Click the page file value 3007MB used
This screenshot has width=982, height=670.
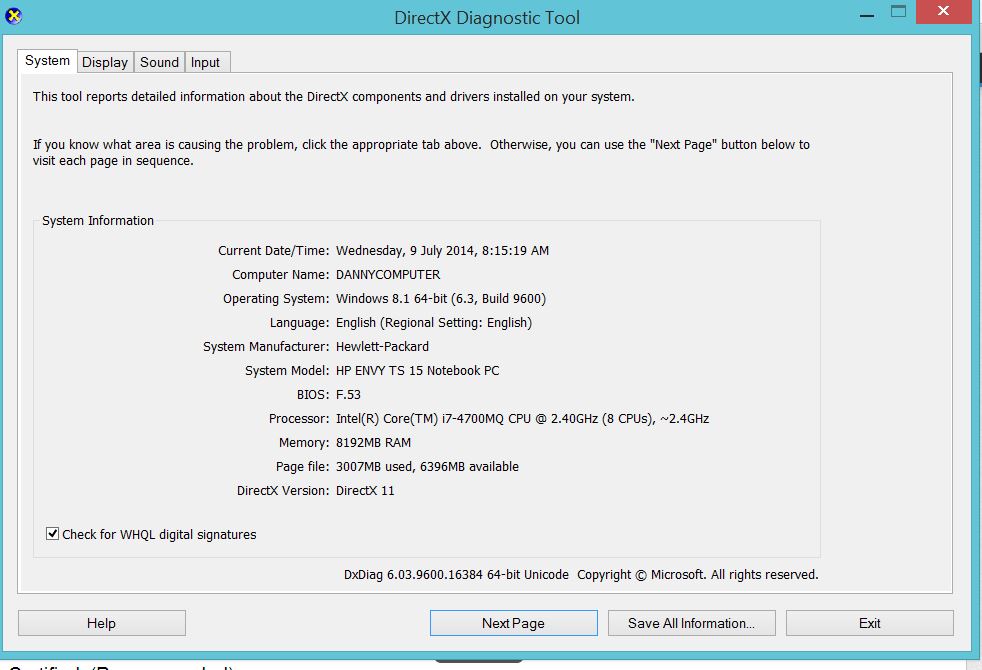[x=375, y=467]
